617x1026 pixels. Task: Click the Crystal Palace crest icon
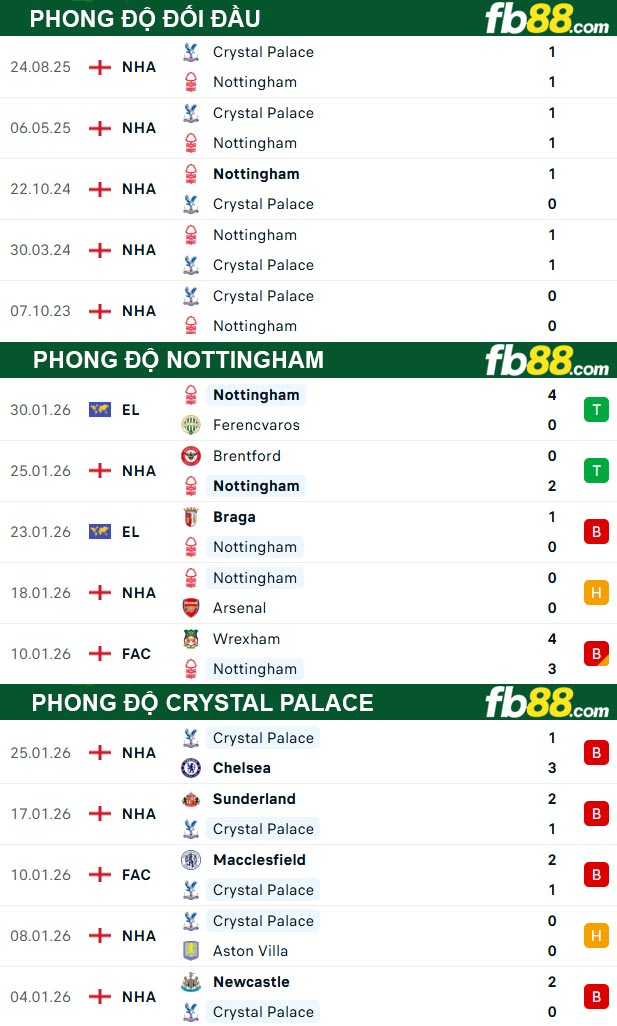191,52
